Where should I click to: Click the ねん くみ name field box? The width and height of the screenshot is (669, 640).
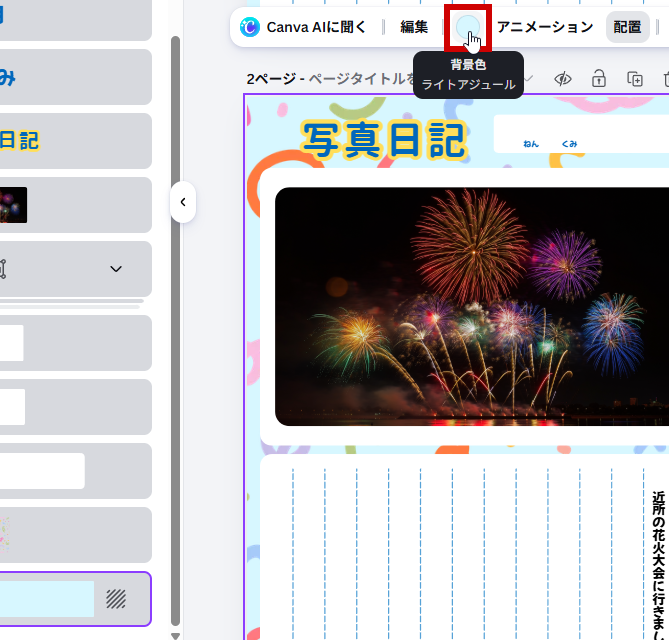pos(581,134)
